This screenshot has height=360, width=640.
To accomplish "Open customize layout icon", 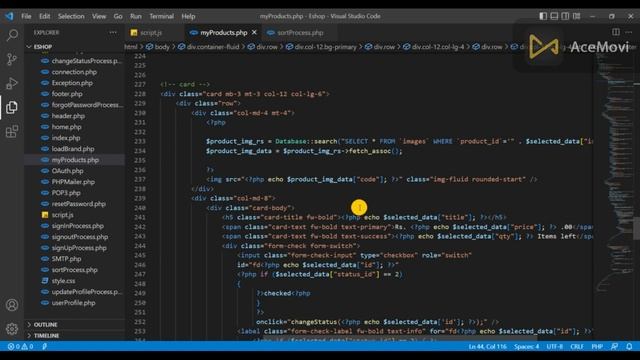I will (x=576, y=16).
